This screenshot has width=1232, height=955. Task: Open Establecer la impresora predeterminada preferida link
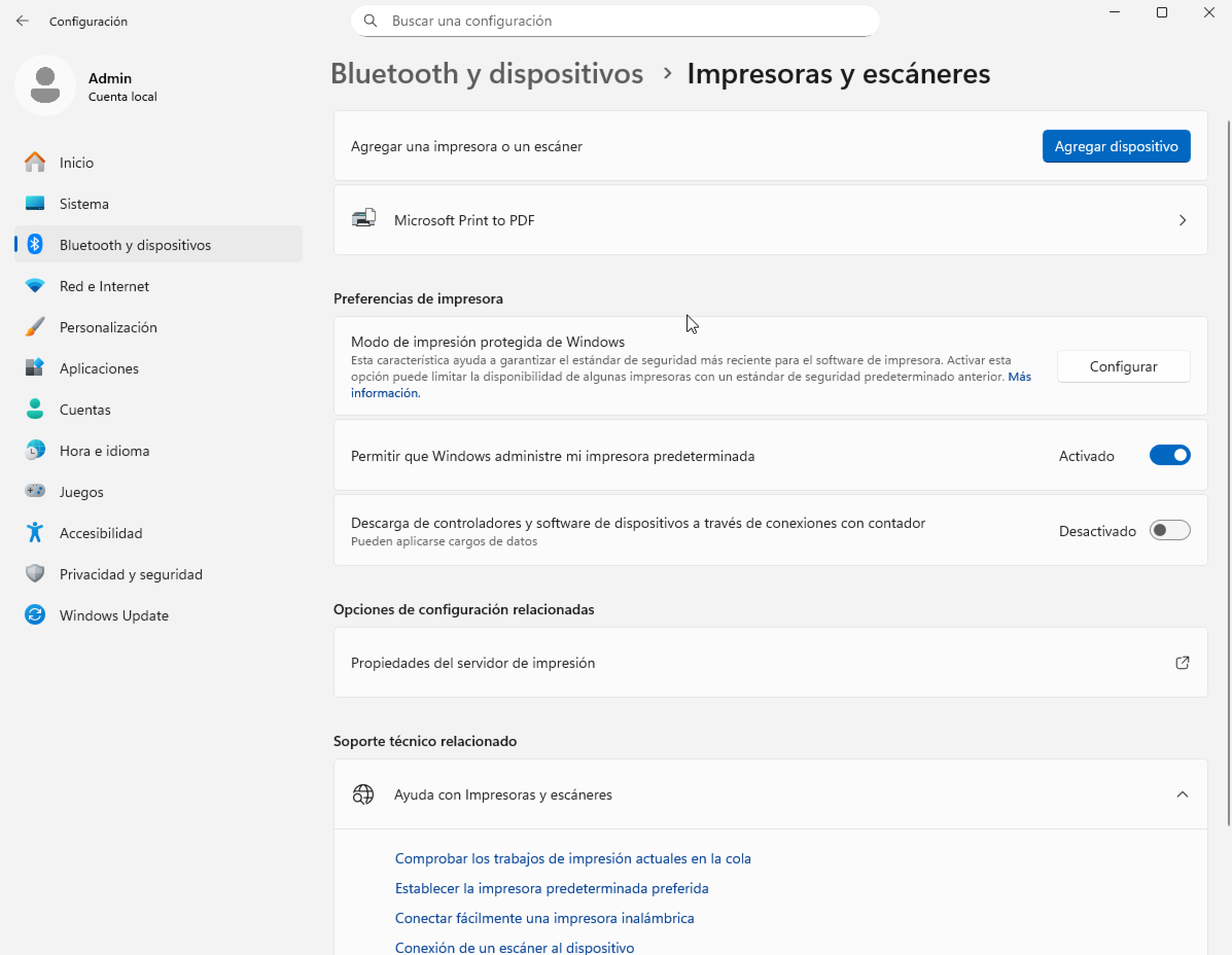[x=552, y=888]
